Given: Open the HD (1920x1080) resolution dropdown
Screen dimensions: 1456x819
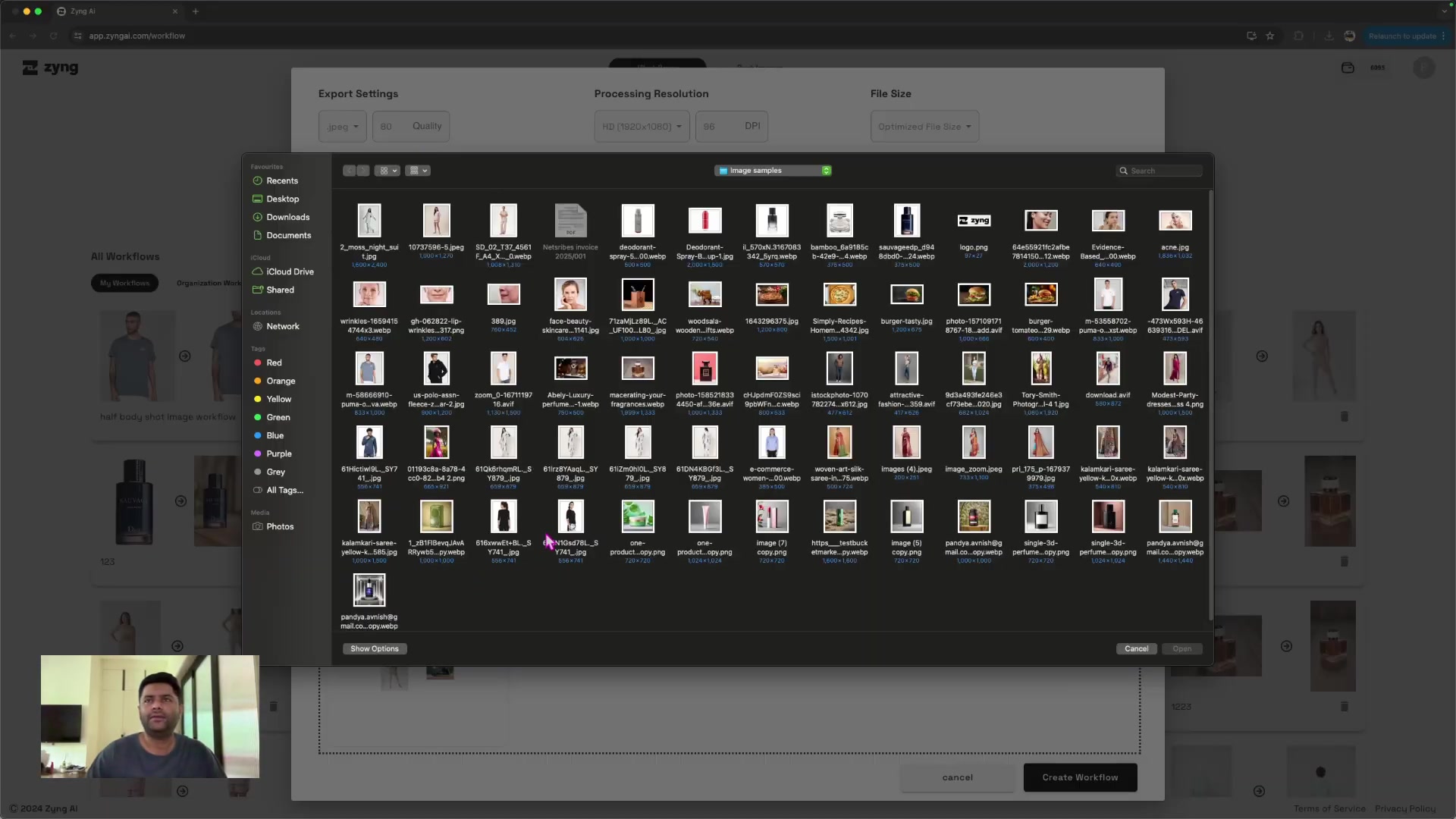Looking at the screenshot, I should pyautogui.click(x=642, y=127).
